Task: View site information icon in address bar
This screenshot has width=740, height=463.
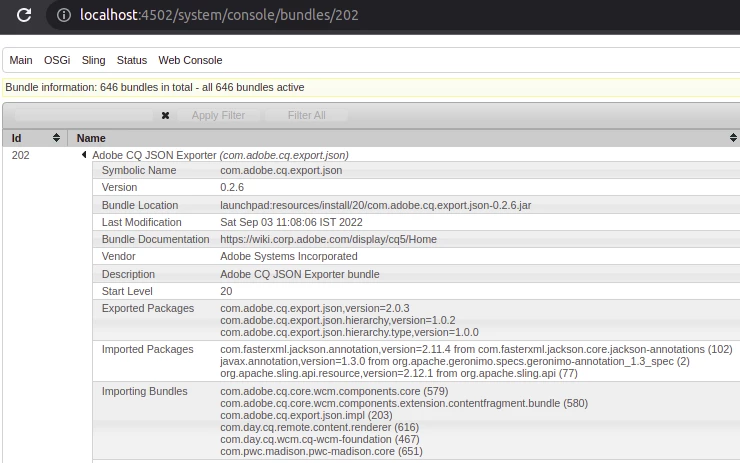Action: [64, 15]
